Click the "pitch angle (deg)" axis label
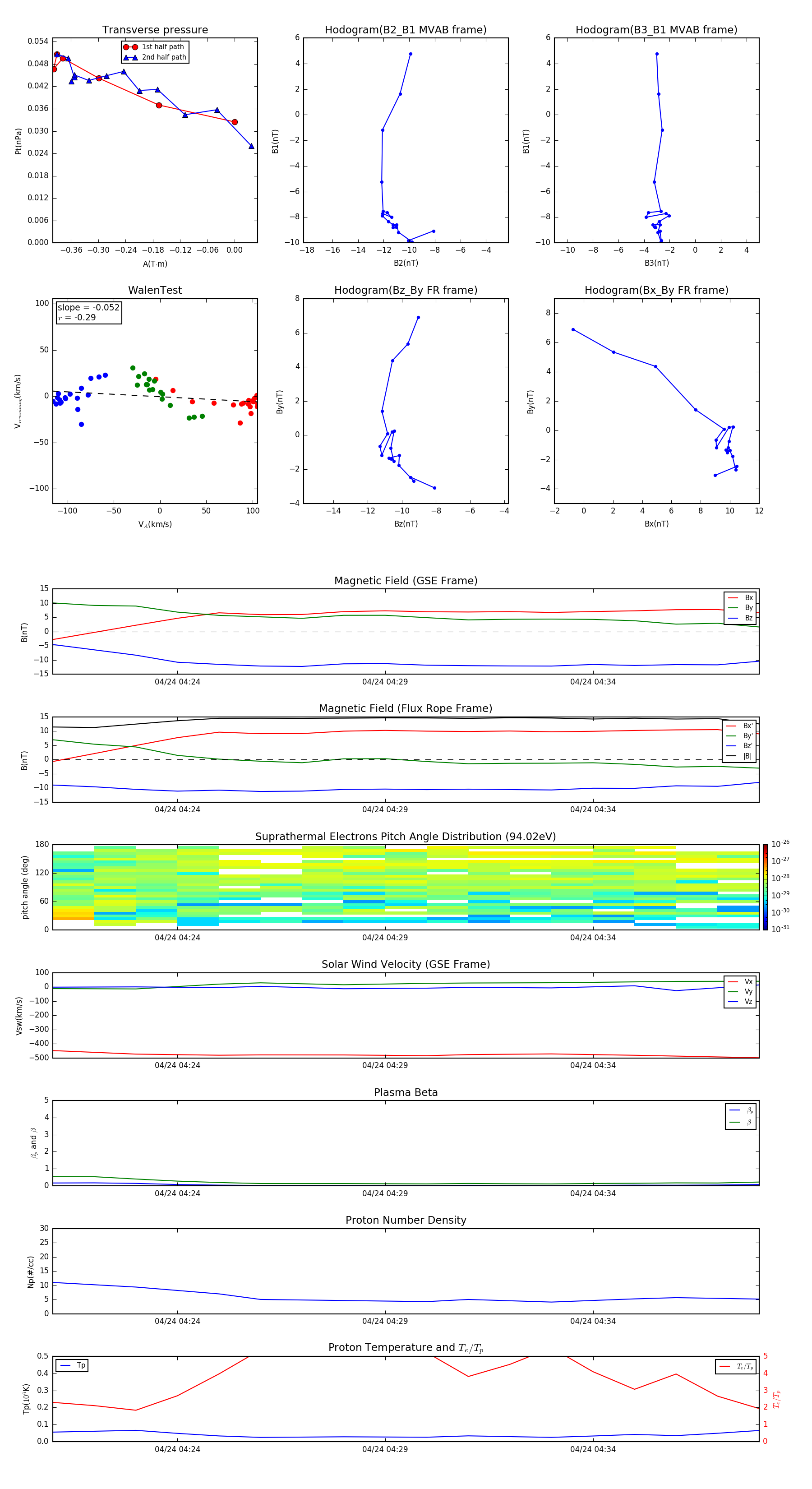 (x=25, y=887)
